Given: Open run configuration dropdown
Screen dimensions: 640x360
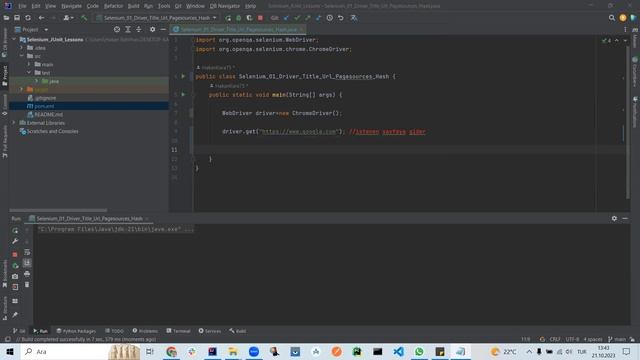Looking at the screenshot, I should tap(156, 18).
